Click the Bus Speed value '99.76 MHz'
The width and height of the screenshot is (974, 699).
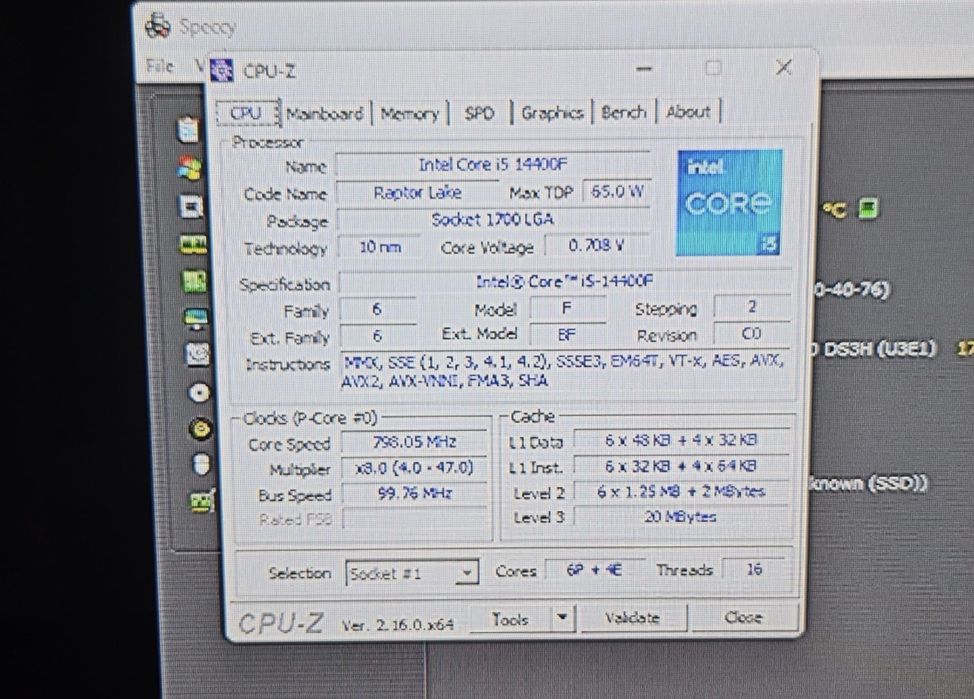coord(414,493)
